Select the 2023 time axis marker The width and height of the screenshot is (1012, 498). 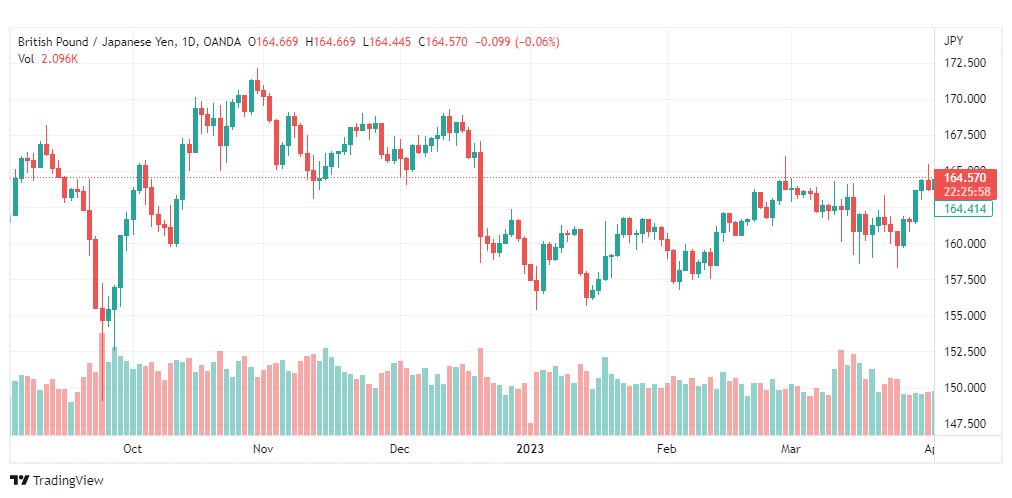[x=530, y=449]
